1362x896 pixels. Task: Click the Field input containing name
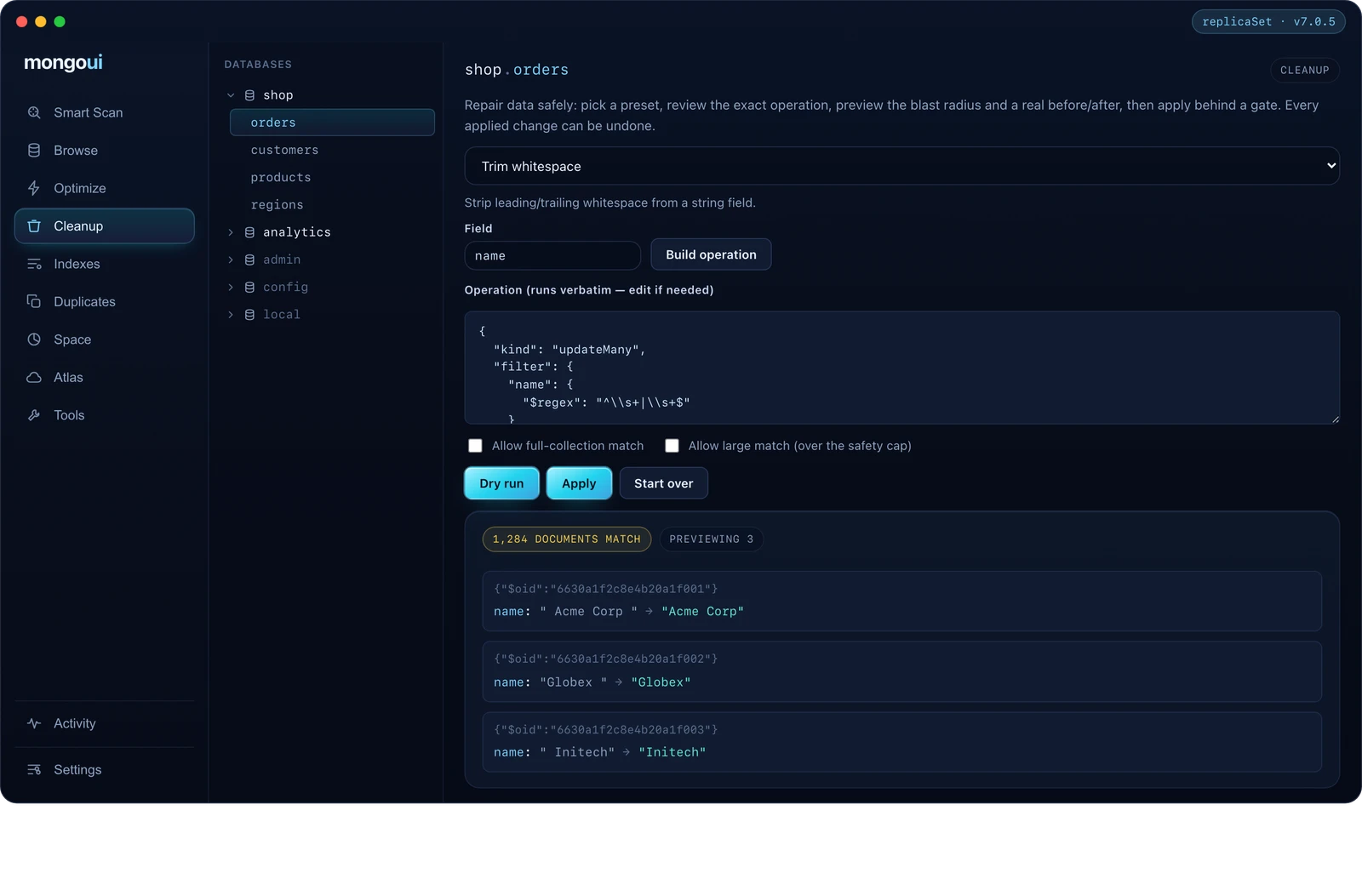552,255
